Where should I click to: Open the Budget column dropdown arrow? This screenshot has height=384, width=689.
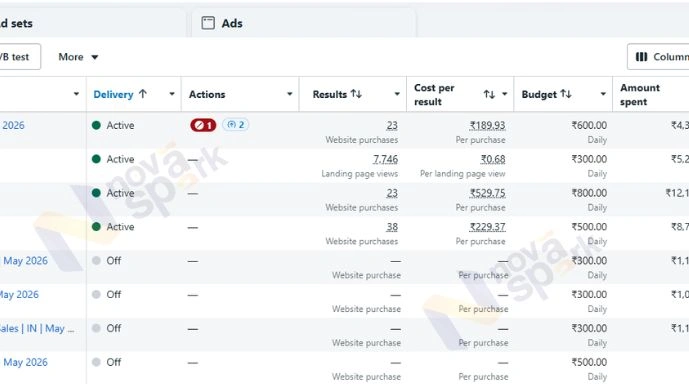tap(603, 94)
